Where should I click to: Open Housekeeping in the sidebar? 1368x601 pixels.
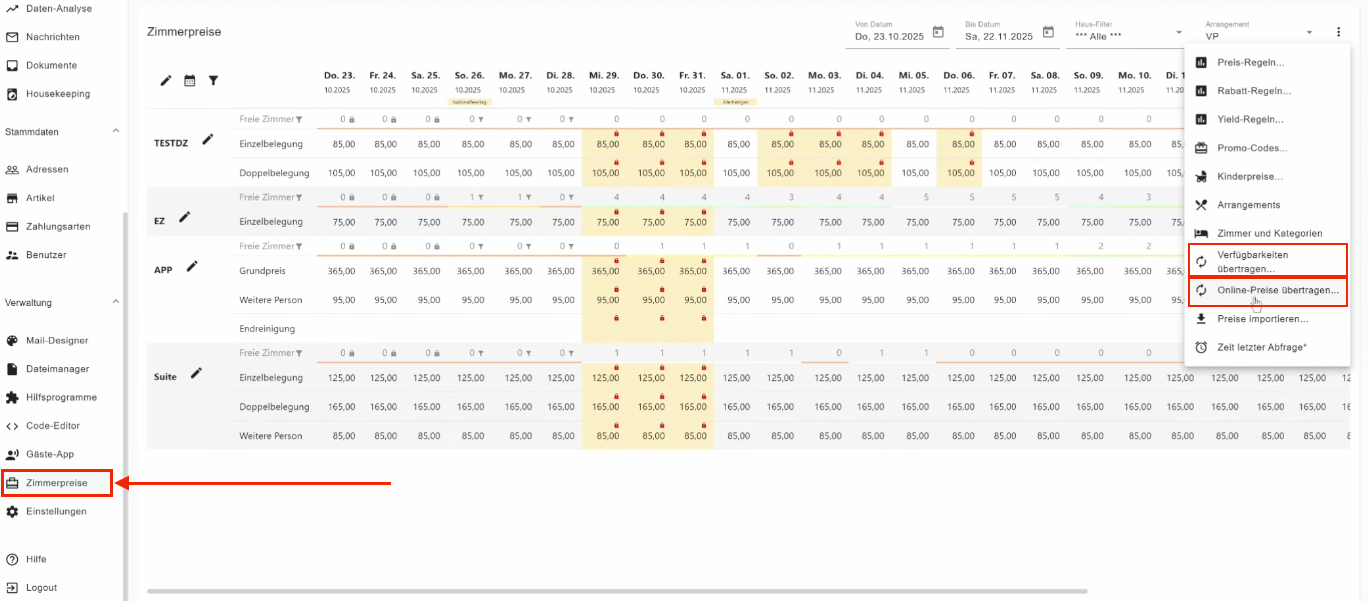58,94
